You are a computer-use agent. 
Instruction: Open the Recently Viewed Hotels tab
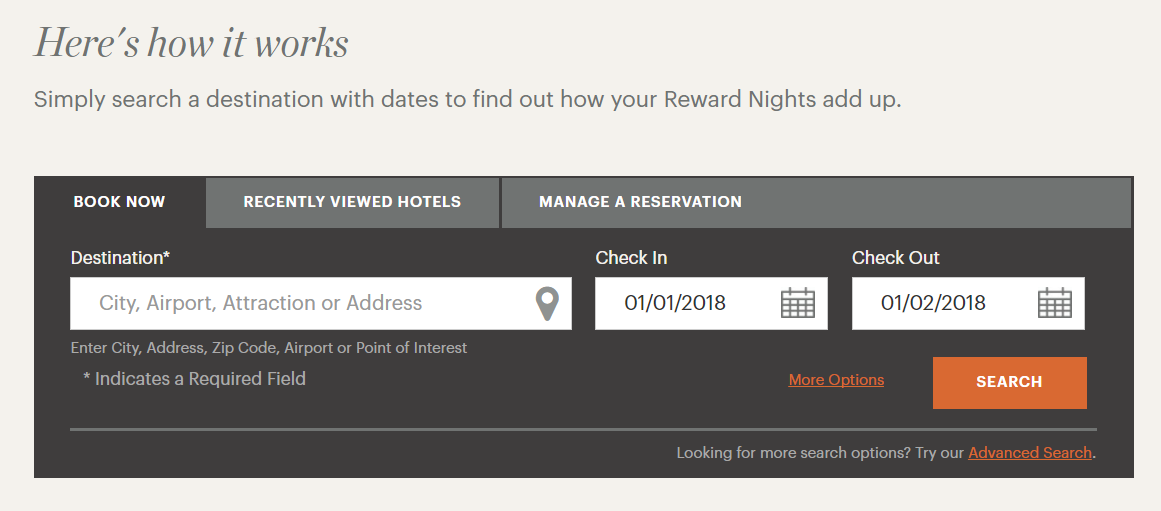pos(352,202)
